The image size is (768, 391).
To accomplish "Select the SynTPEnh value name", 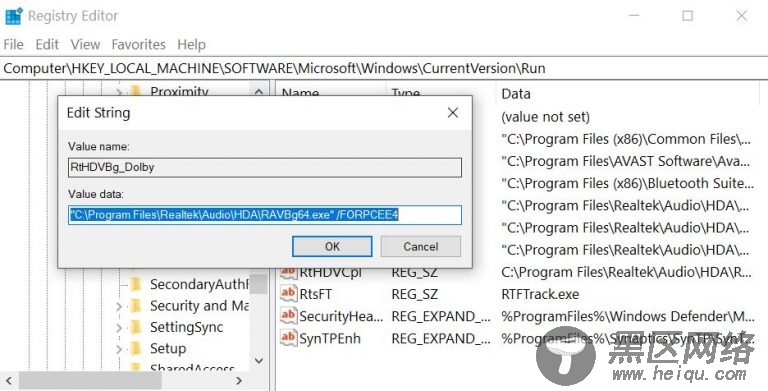I will point(330,338).
